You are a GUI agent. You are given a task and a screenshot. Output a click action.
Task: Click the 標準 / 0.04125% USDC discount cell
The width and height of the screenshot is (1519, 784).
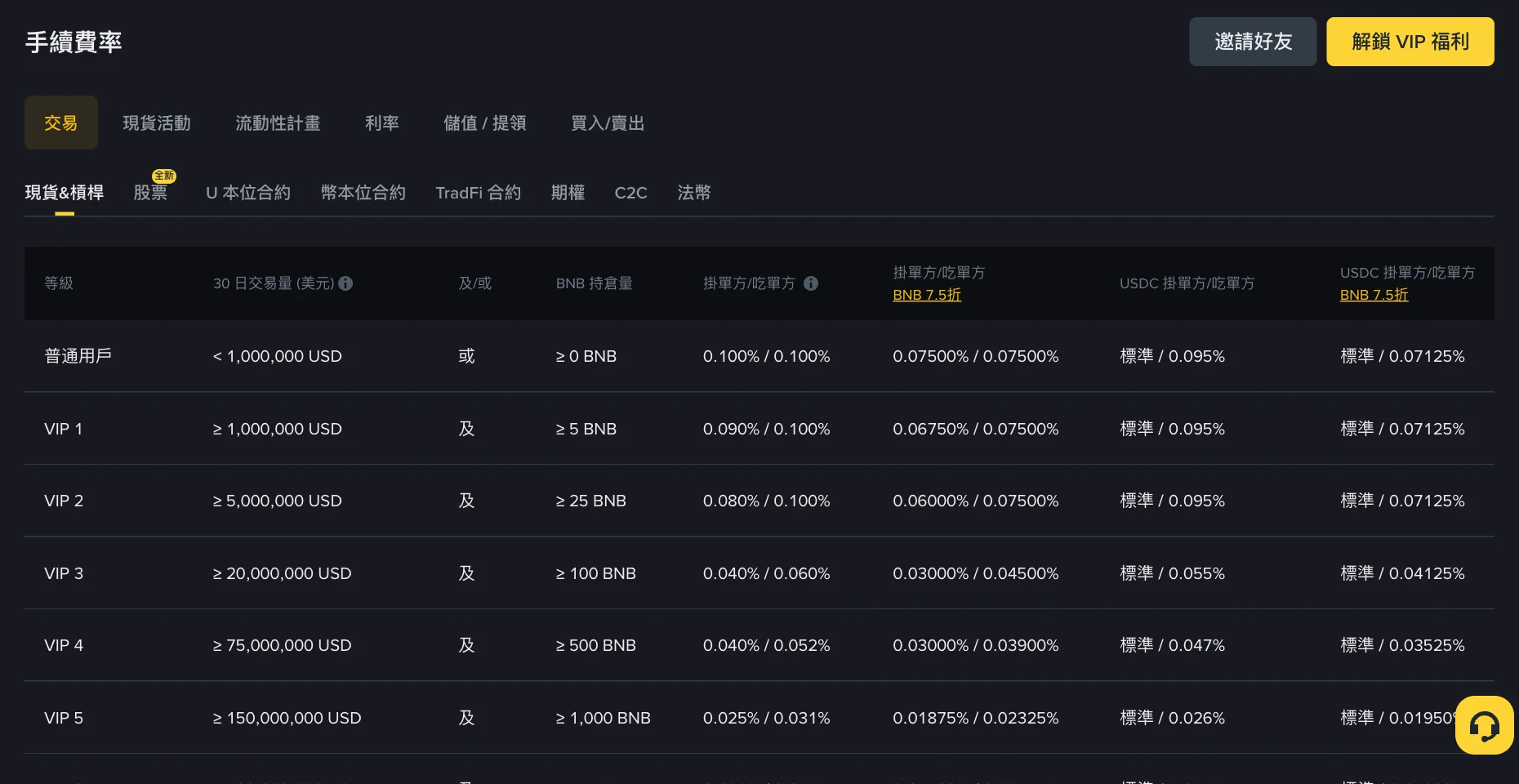[1402, 573]
